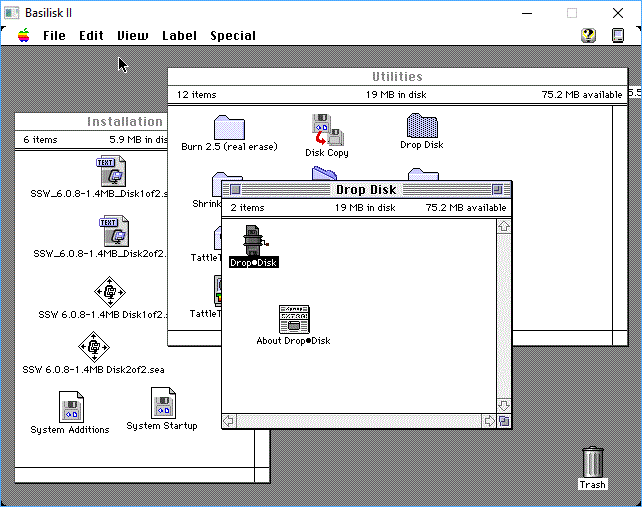This screenshot has height=507, width=642.
Task: Click scroll up arrow in Drop Disk window
Action: 504,226
